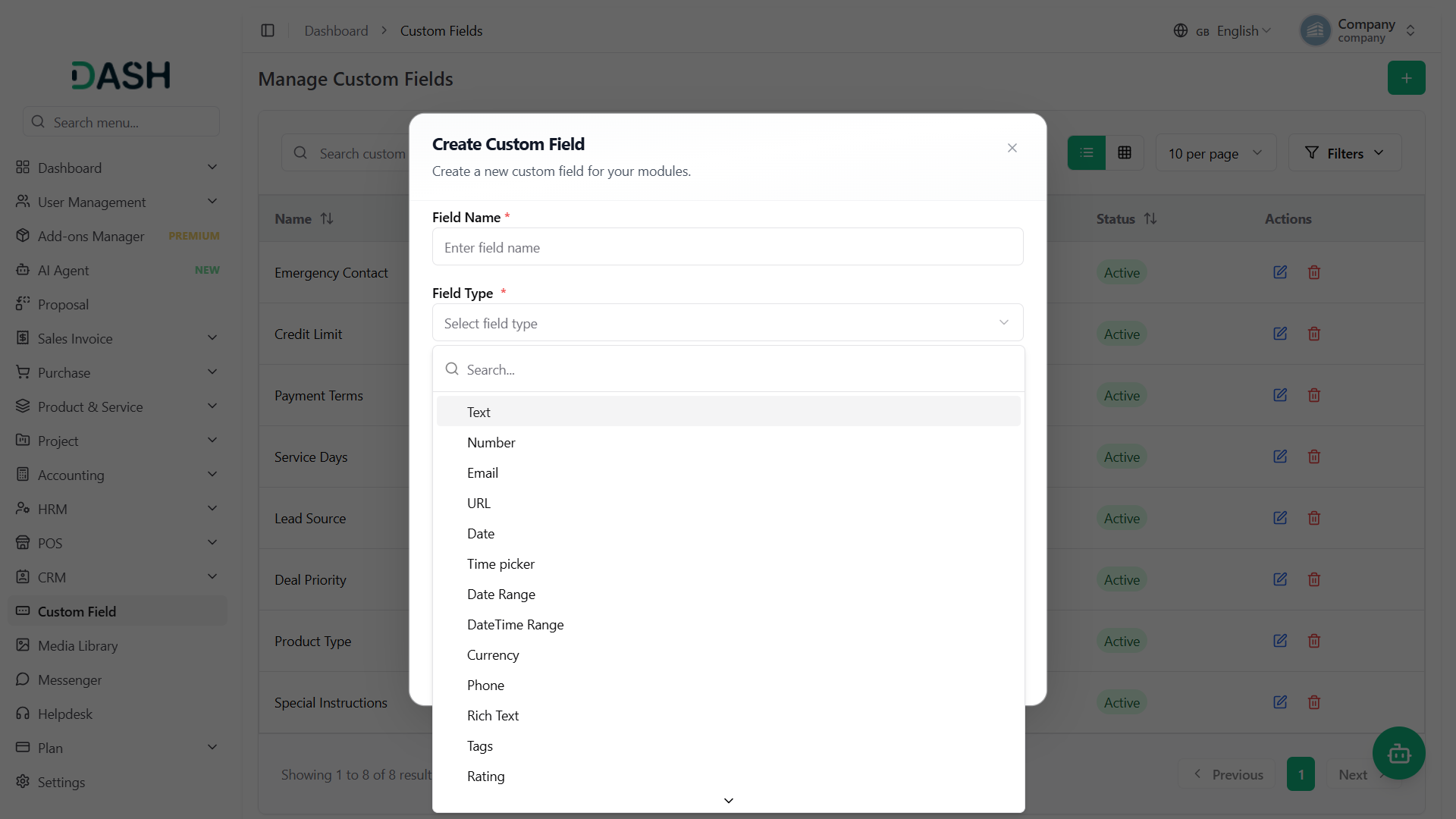The height and width of the screenshot is (819, 1456).
Task: Switch to list view
Action: coord(1087,153)
